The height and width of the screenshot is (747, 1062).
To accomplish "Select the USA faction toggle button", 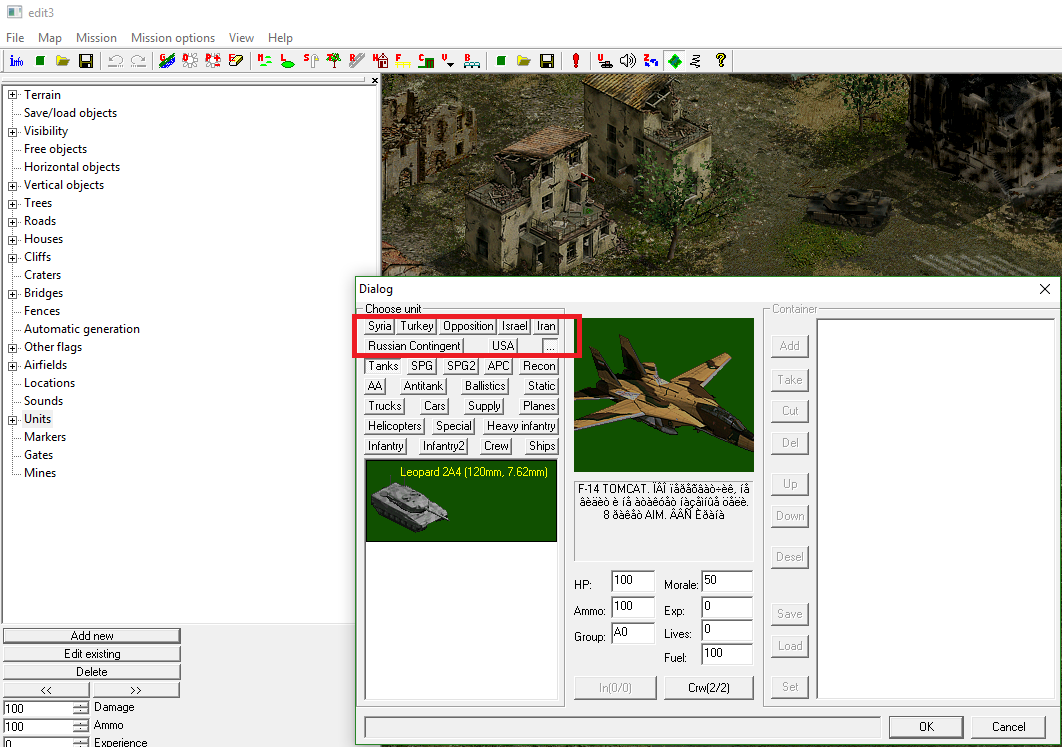I will click(503, 345).
